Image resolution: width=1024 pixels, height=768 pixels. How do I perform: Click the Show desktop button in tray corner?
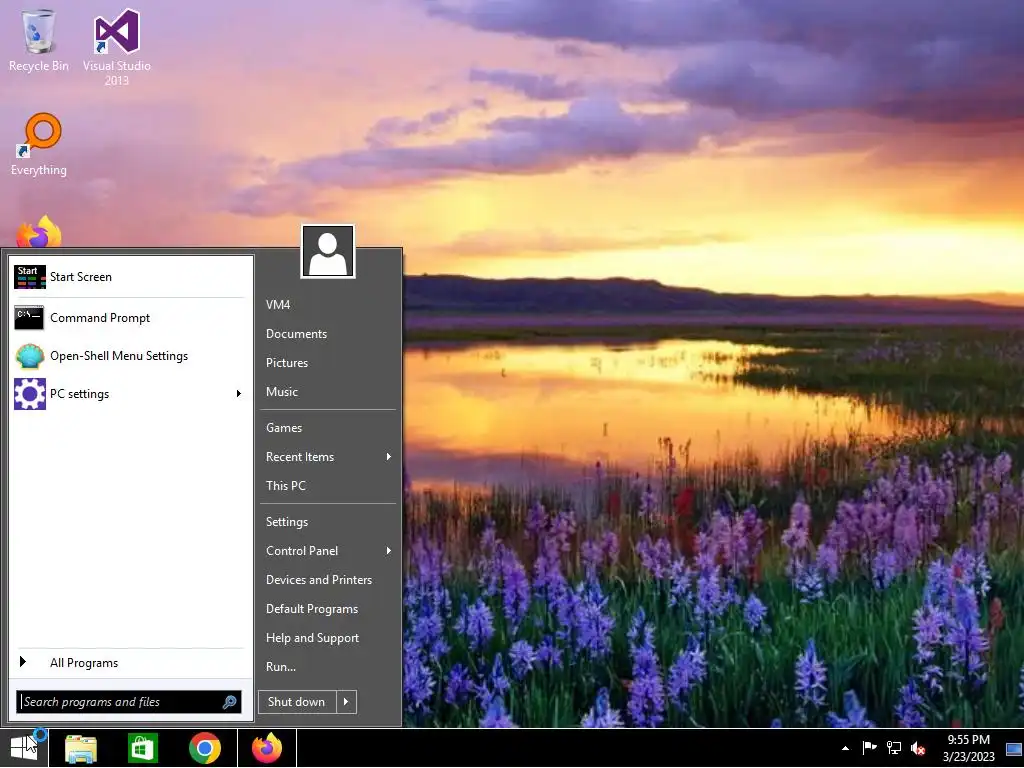tap(1014, 748)
